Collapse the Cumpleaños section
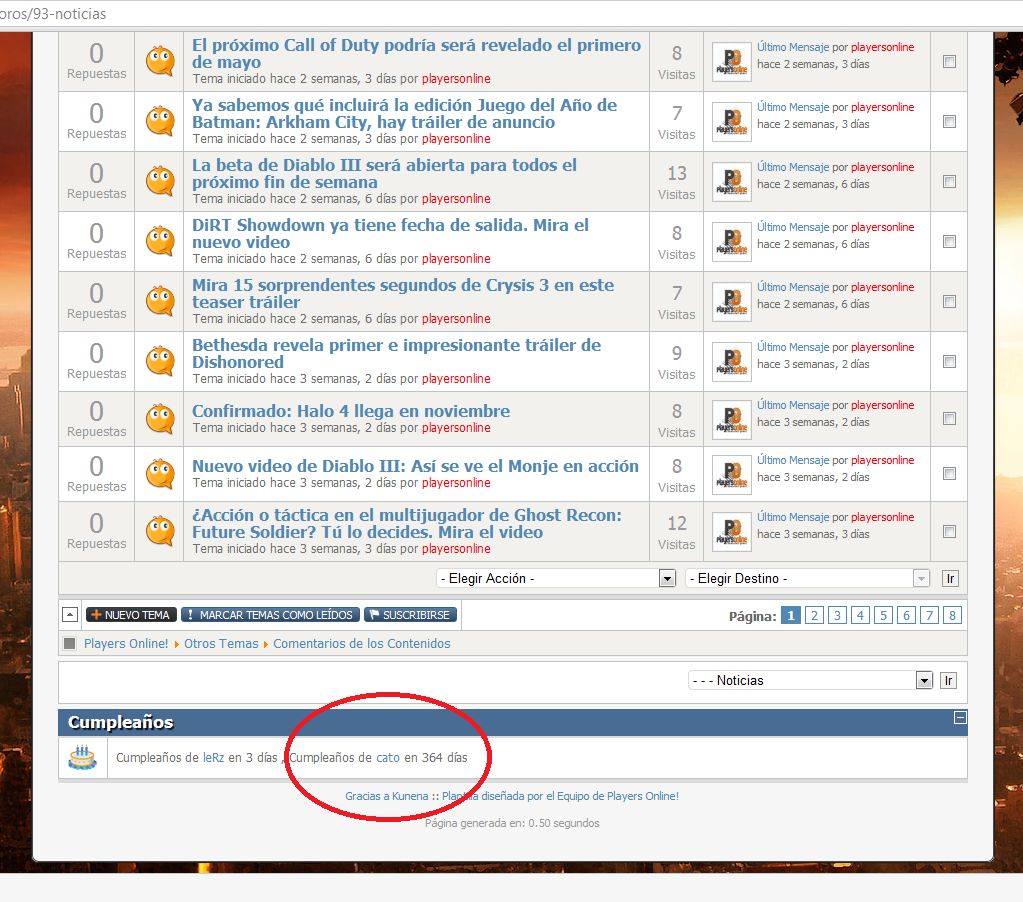This screenshot has width=1023, height=902. coord(959,718)
